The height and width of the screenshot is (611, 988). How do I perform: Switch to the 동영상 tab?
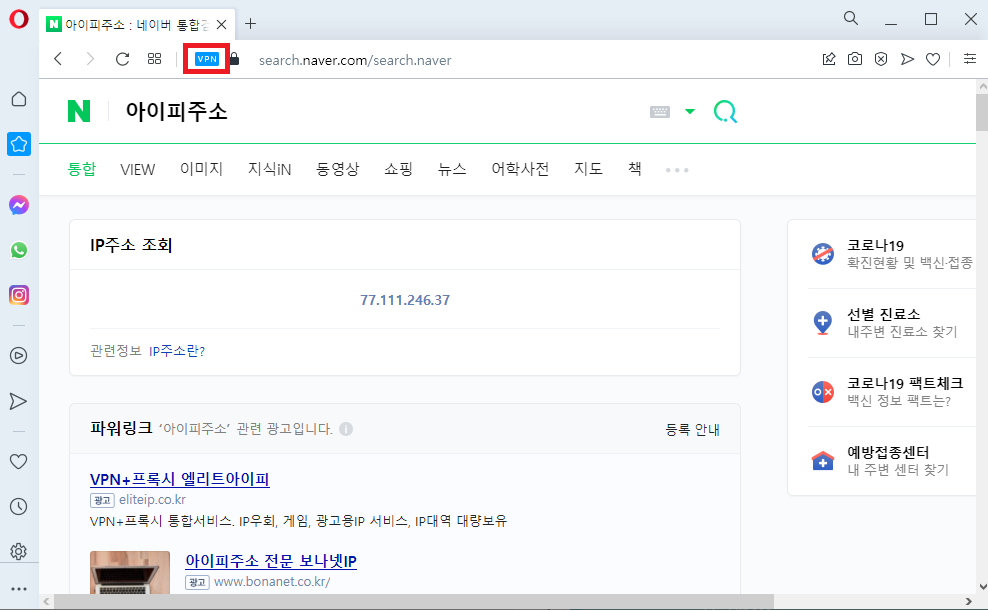click(338, 169)
